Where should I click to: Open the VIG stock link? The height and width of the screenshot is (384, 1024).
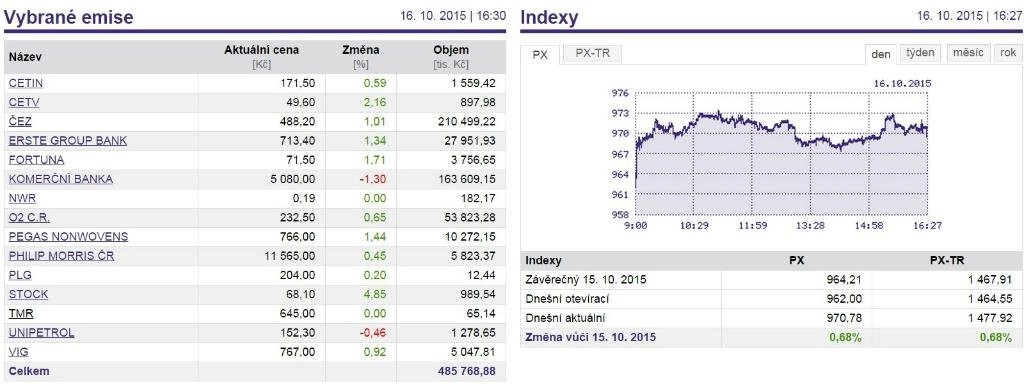pyautogui.click(x=18, y=352)
